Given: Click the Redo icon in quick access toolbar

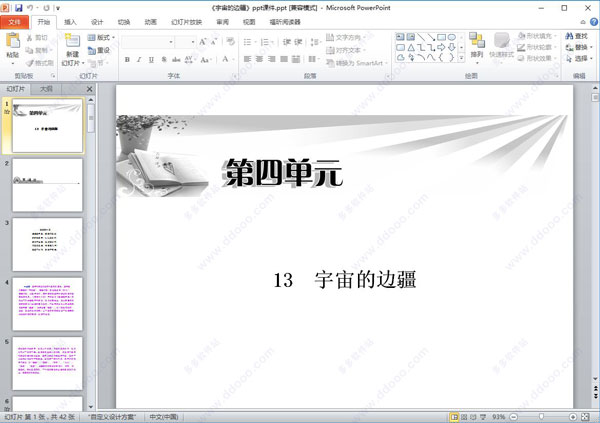Looking at the screenshot, I should pos(47,8).
